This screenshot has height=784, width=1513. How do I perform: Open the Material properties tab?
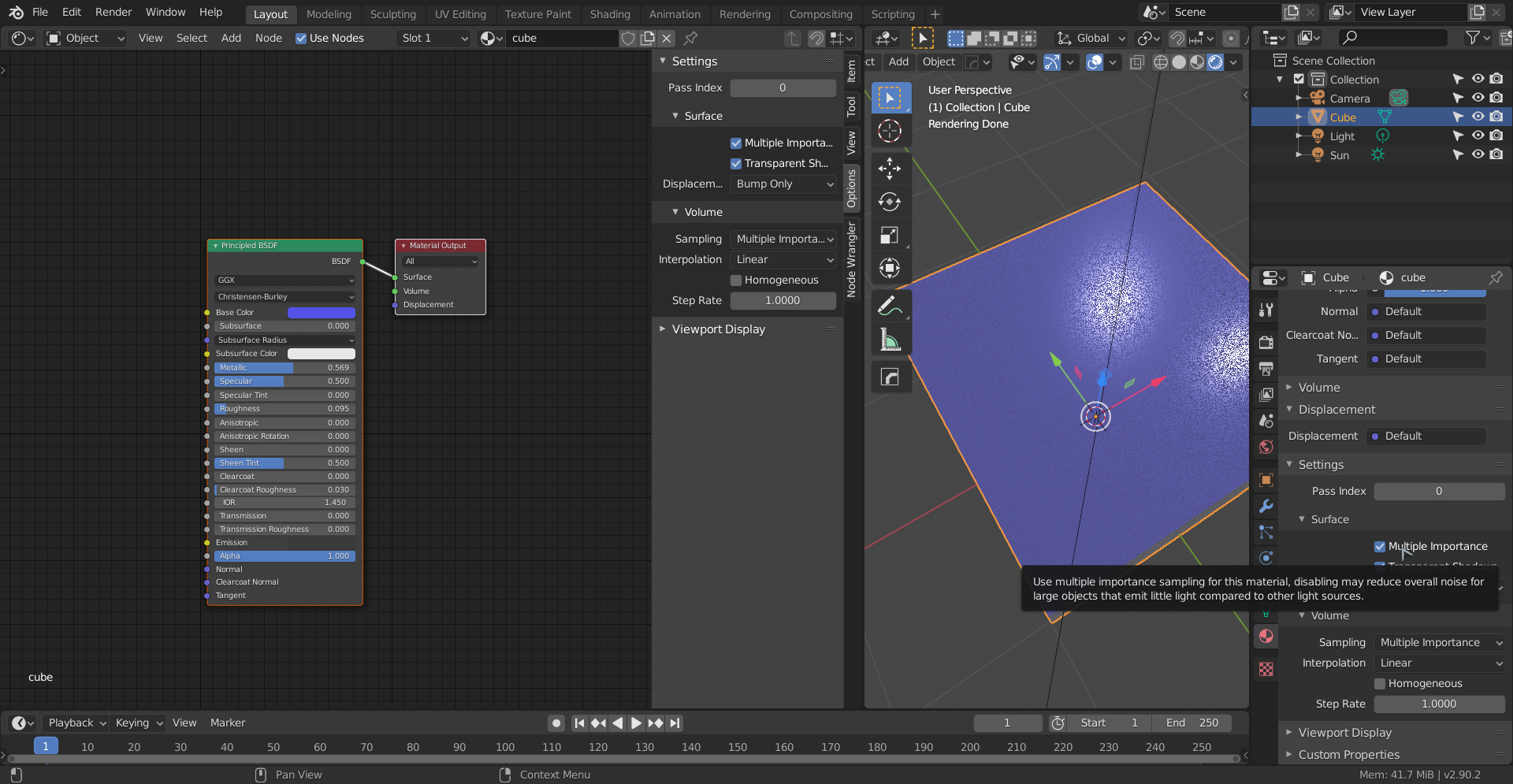pos(1266,637)
